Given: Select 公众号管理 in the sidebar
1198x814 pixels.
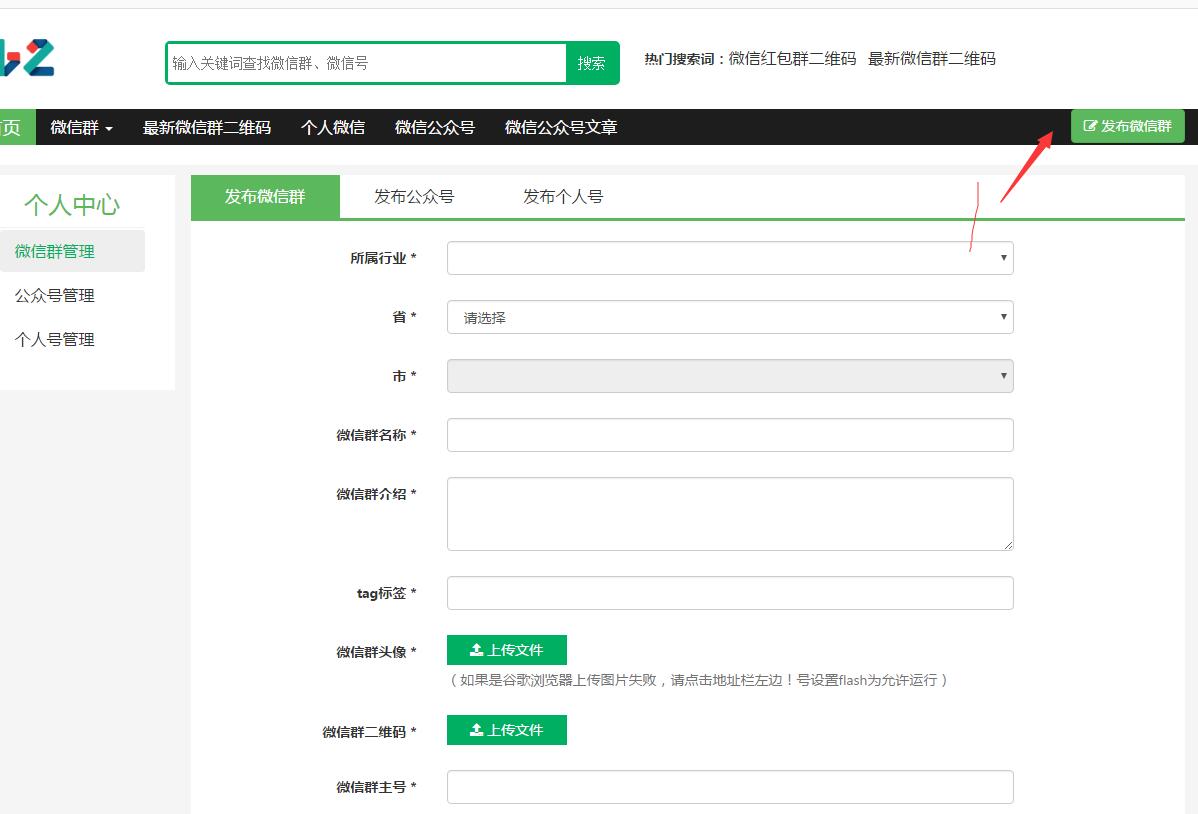Looking at the screenshot, I should click(55, 296).
